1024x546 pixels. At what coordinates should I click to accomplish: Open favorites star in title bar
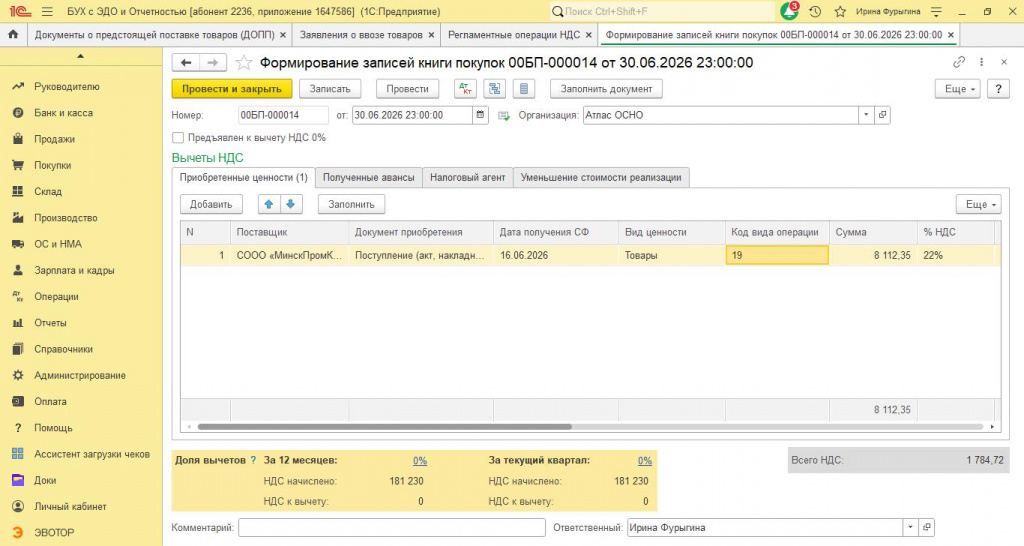point(840,12)
